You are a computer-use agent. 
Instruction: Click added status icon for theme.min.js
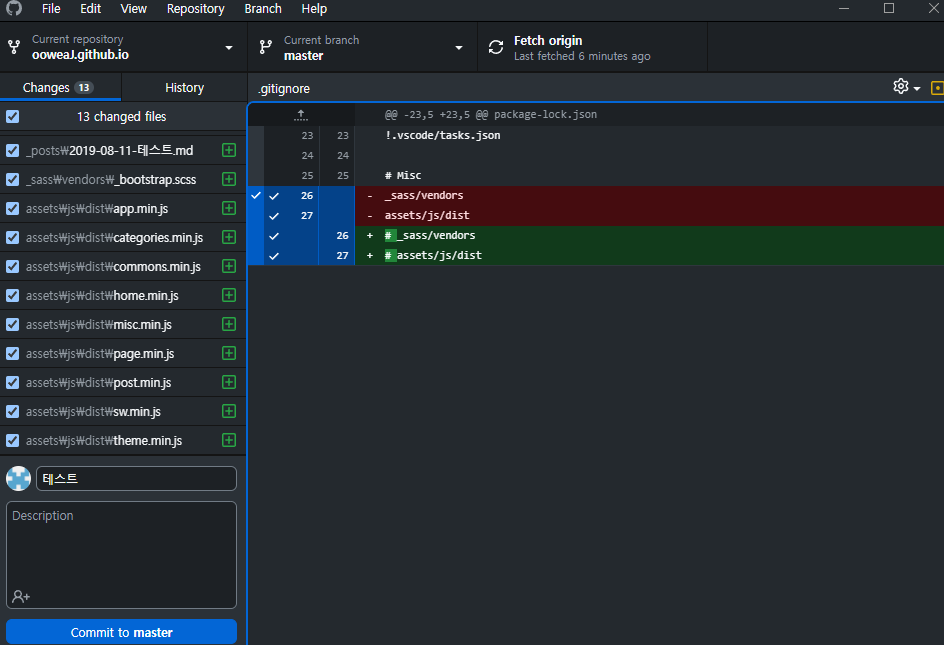tap(229, 440)
